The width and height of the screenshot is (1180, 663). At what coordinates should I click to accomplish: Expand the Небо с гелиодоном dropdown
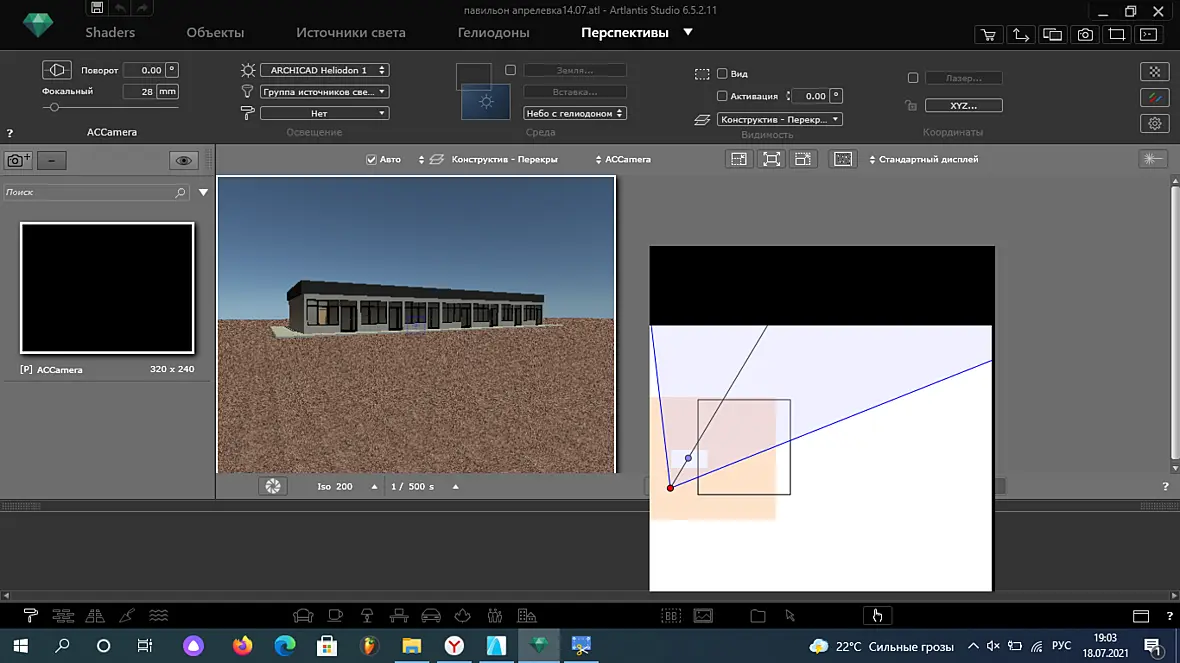[x=574, y=114]
